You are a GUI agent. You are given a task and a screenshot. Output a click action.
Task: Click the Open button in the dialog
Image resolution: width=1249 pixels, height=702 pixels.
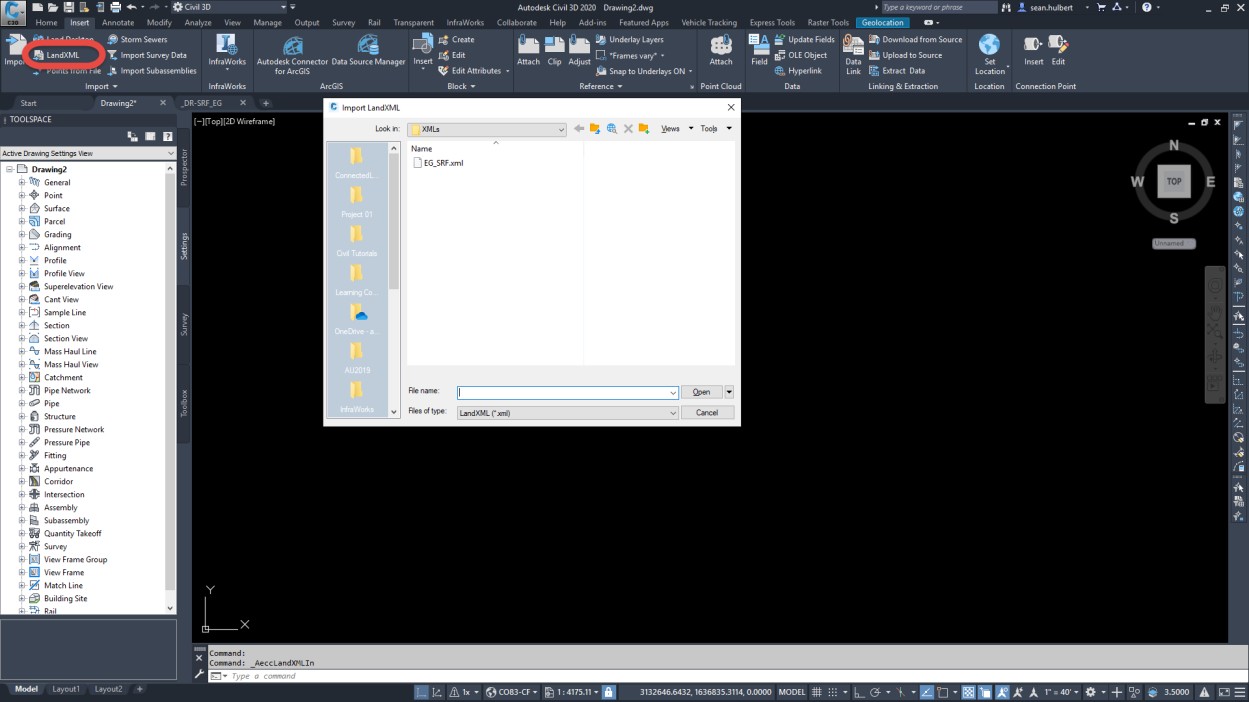tap(702, 393)
